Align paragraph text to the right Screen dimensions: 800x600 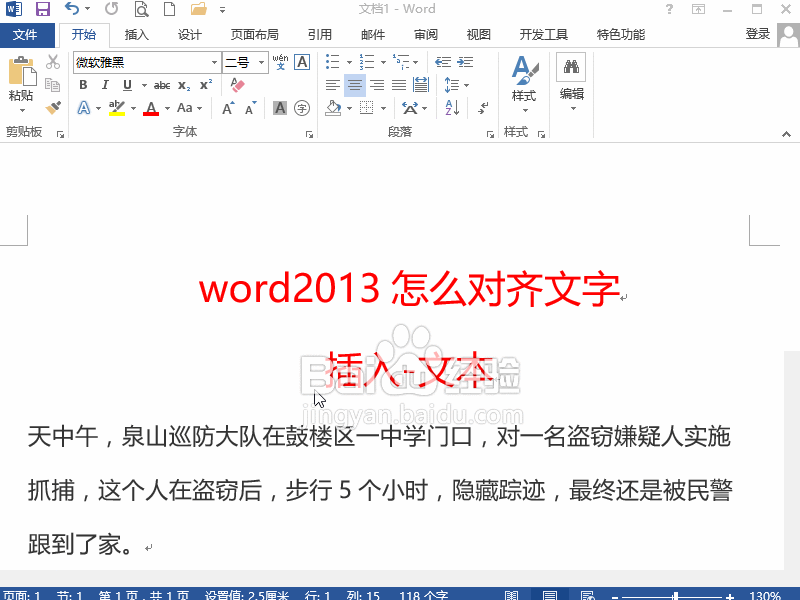(x=377, y=85)
